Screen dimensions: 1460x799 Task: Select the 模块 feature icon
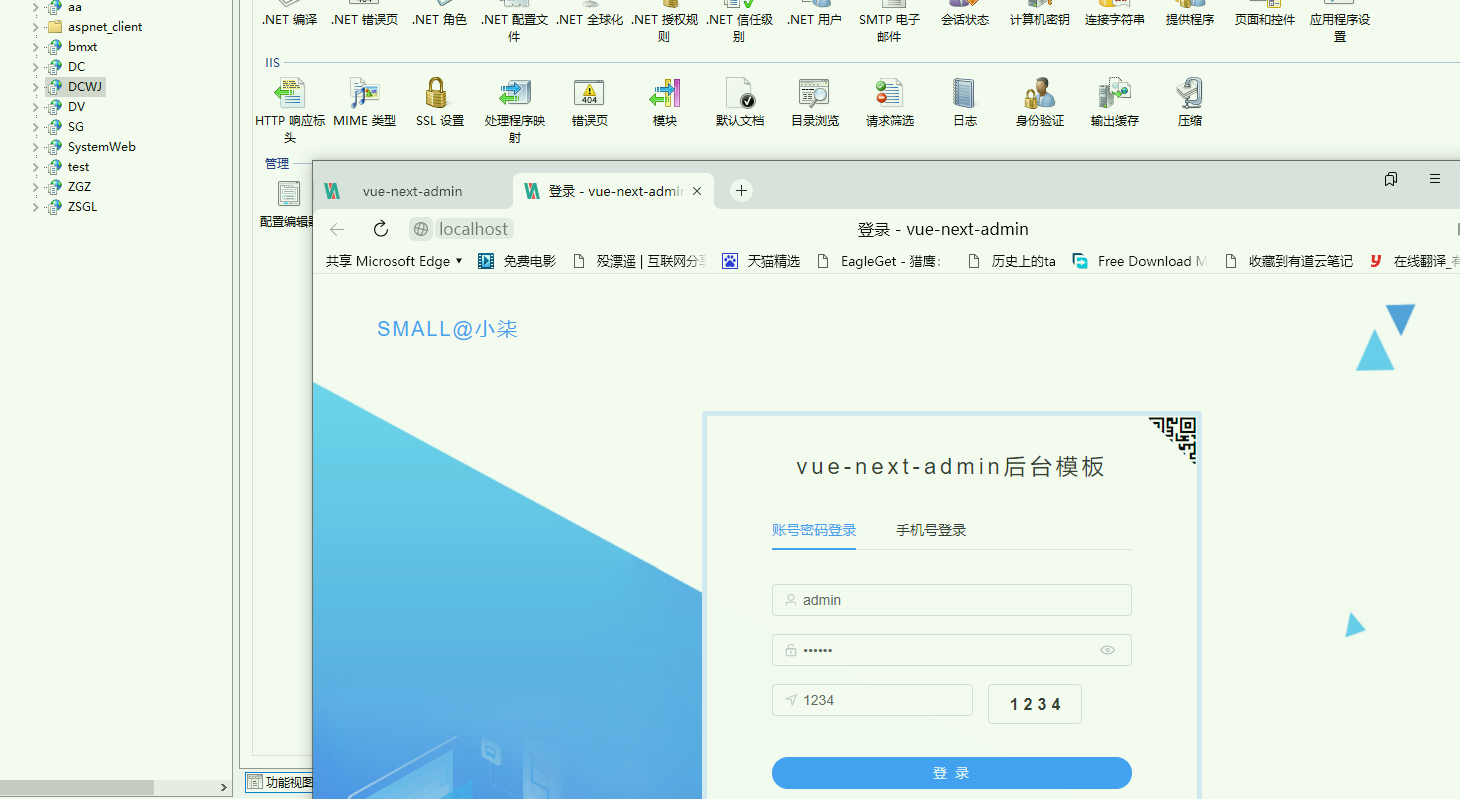665,94
